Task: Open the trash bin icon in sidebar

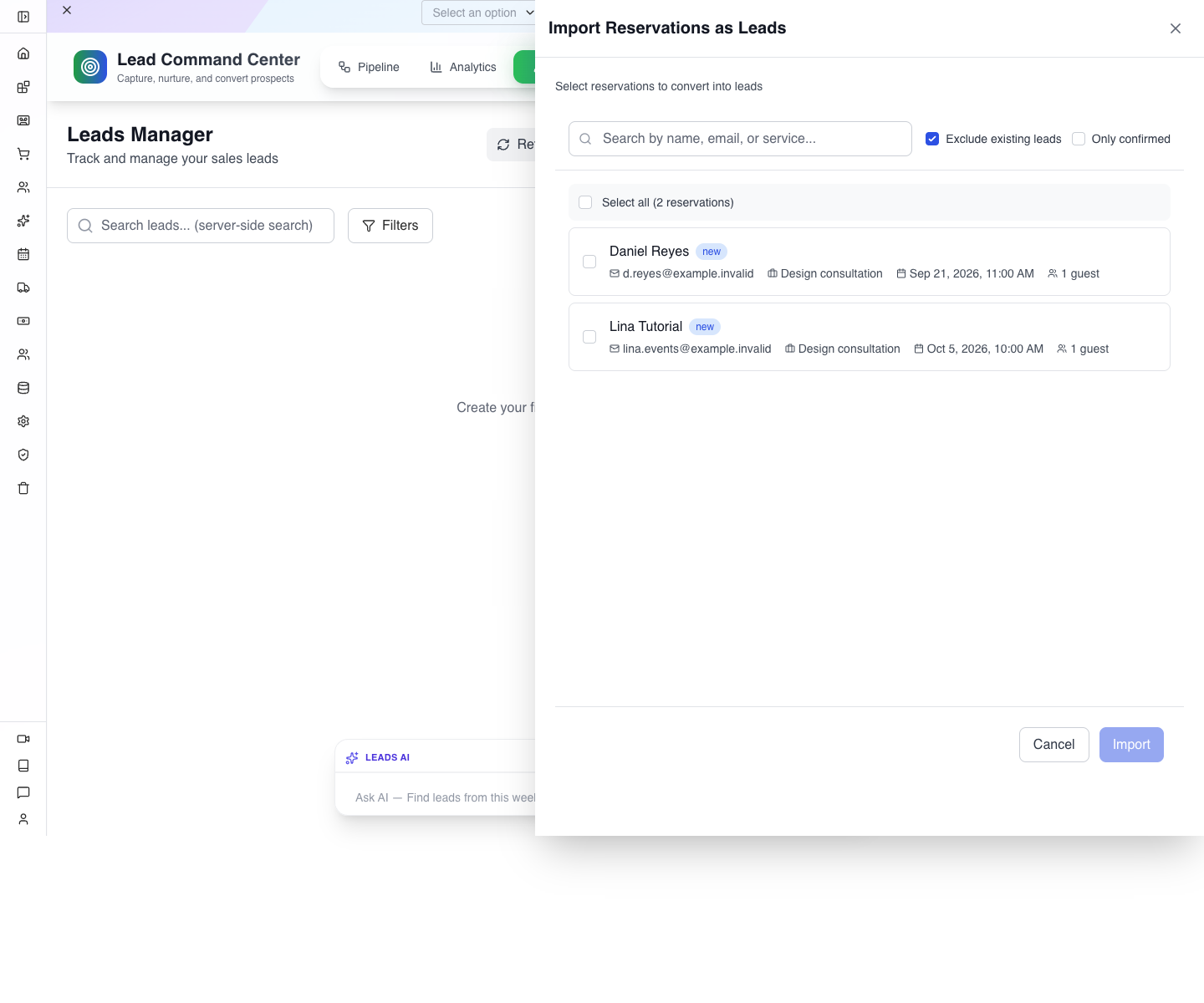Action: click(23, 488)
